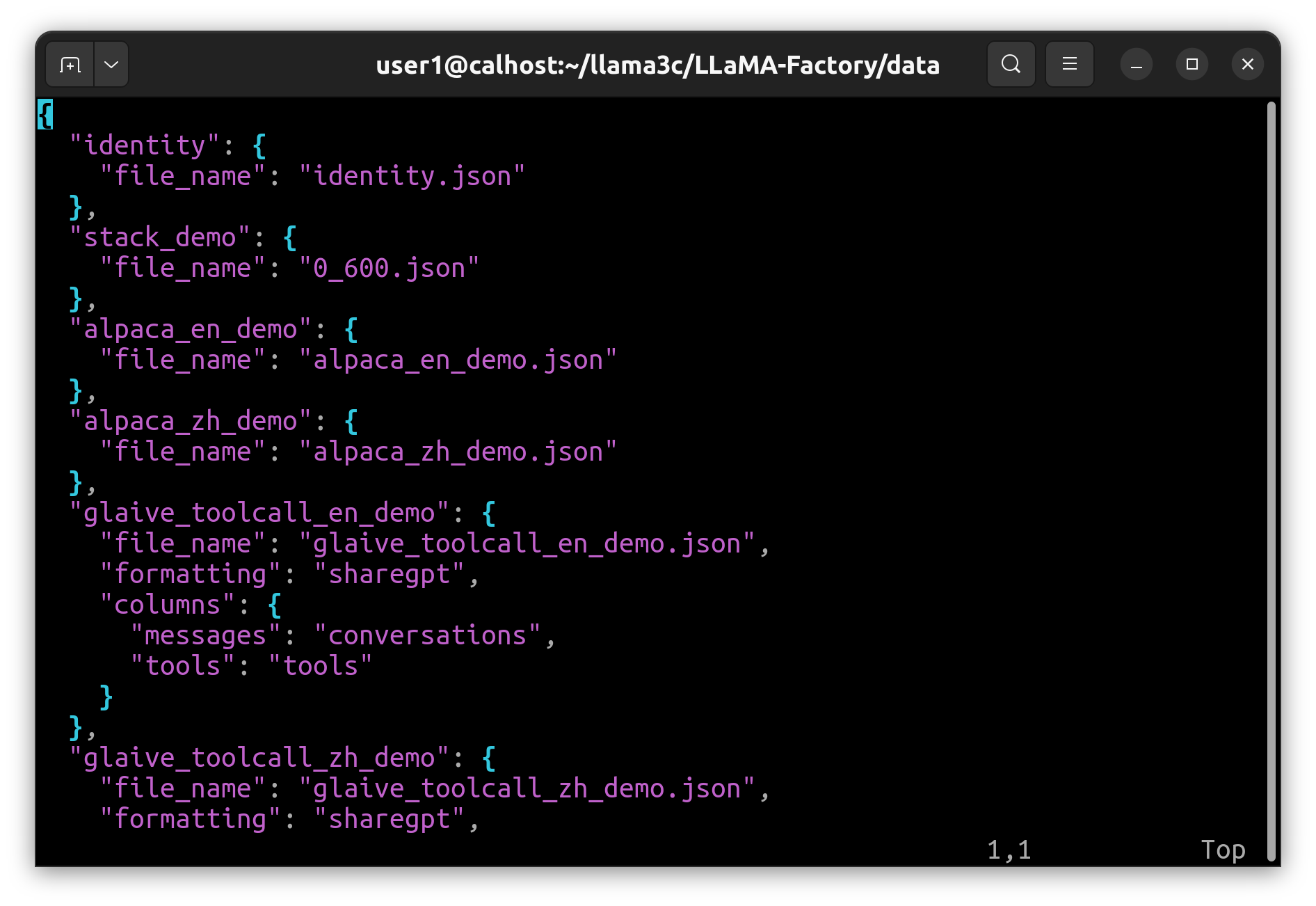This screenshot has width=1316, height=906.
Task: Click the "glaive_toolcall_zh_demo.json" value
Action: [x=527, y=788]
